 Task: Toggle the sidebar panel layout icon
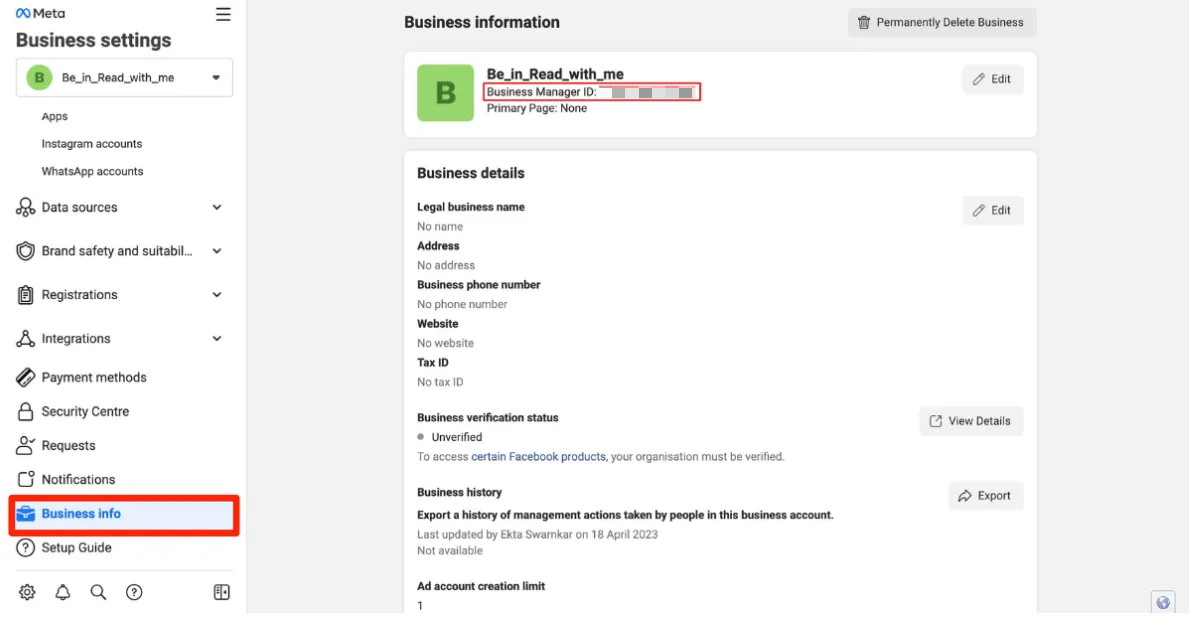pyautogui.click(x=221, y=592)
